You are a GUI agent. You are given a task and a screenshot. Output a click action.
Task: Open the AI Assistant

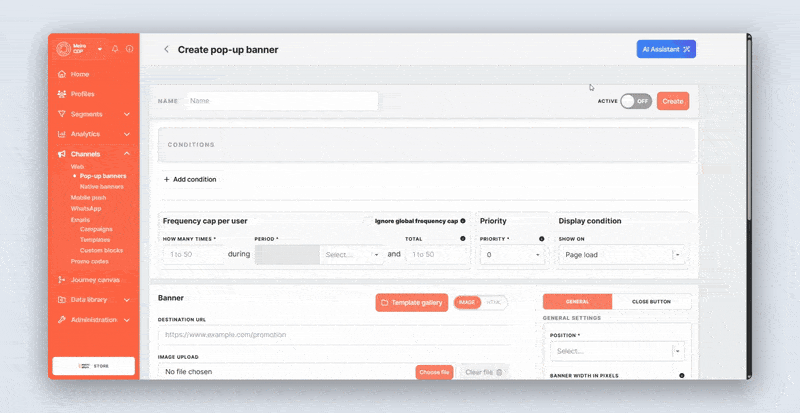click(x=666, y=50)
